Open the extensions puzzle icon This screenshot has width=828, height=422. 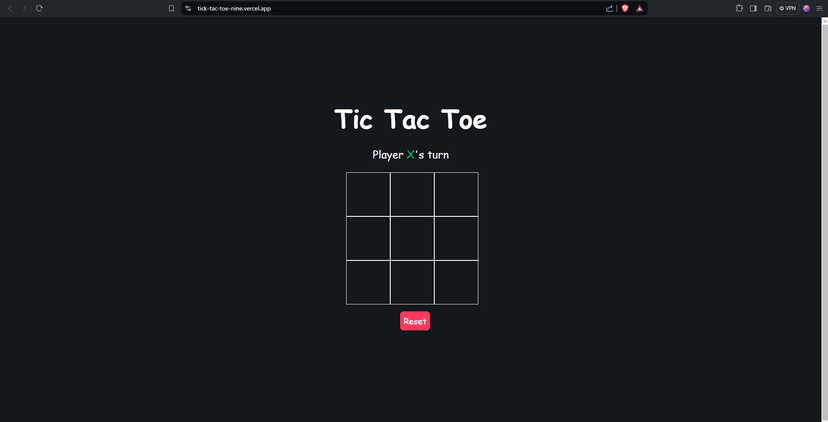739,8
